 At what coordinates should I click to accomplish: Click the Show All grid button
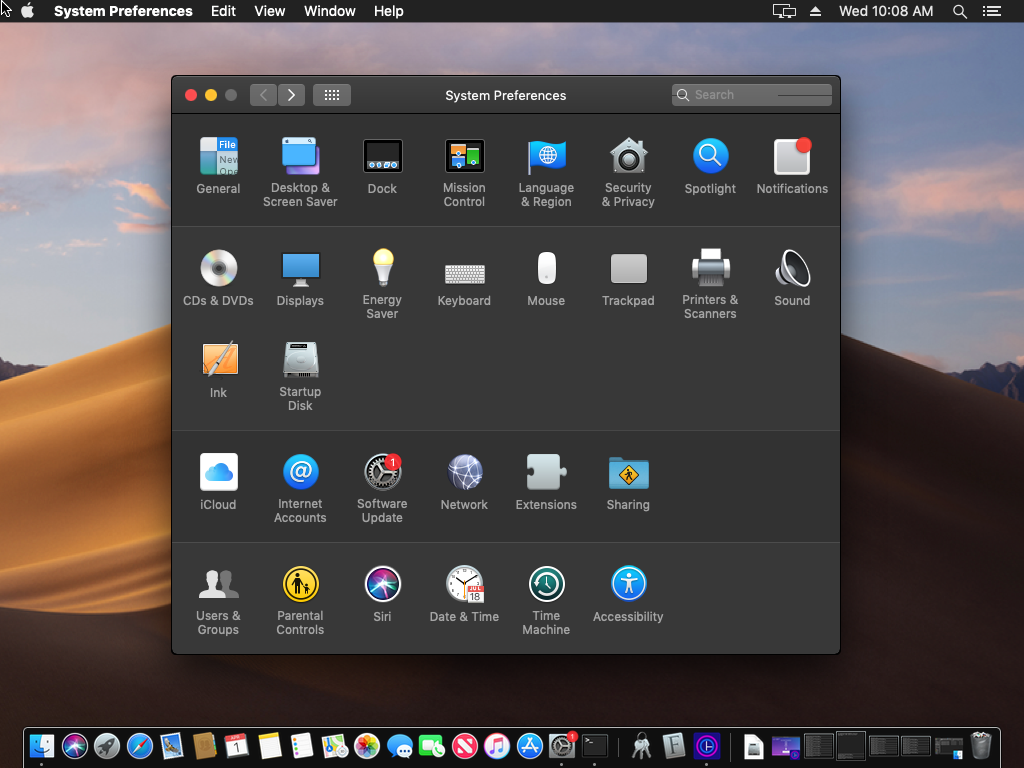[x=332, y=95]
